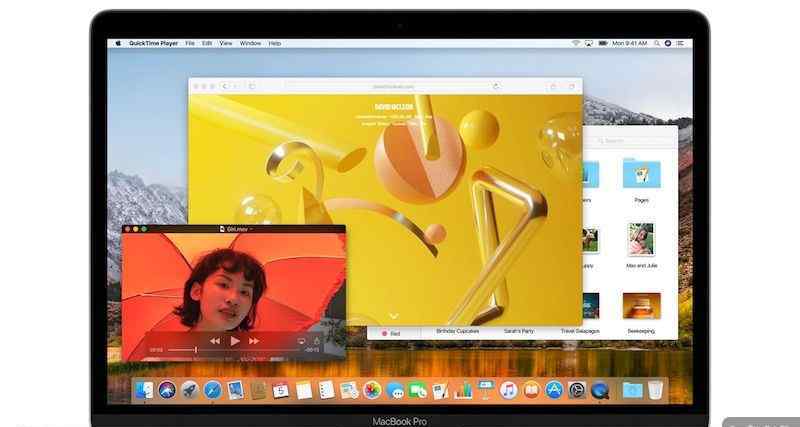Screen dimensions: 800x427
Task: Open the Help menu
Action: 274,43
